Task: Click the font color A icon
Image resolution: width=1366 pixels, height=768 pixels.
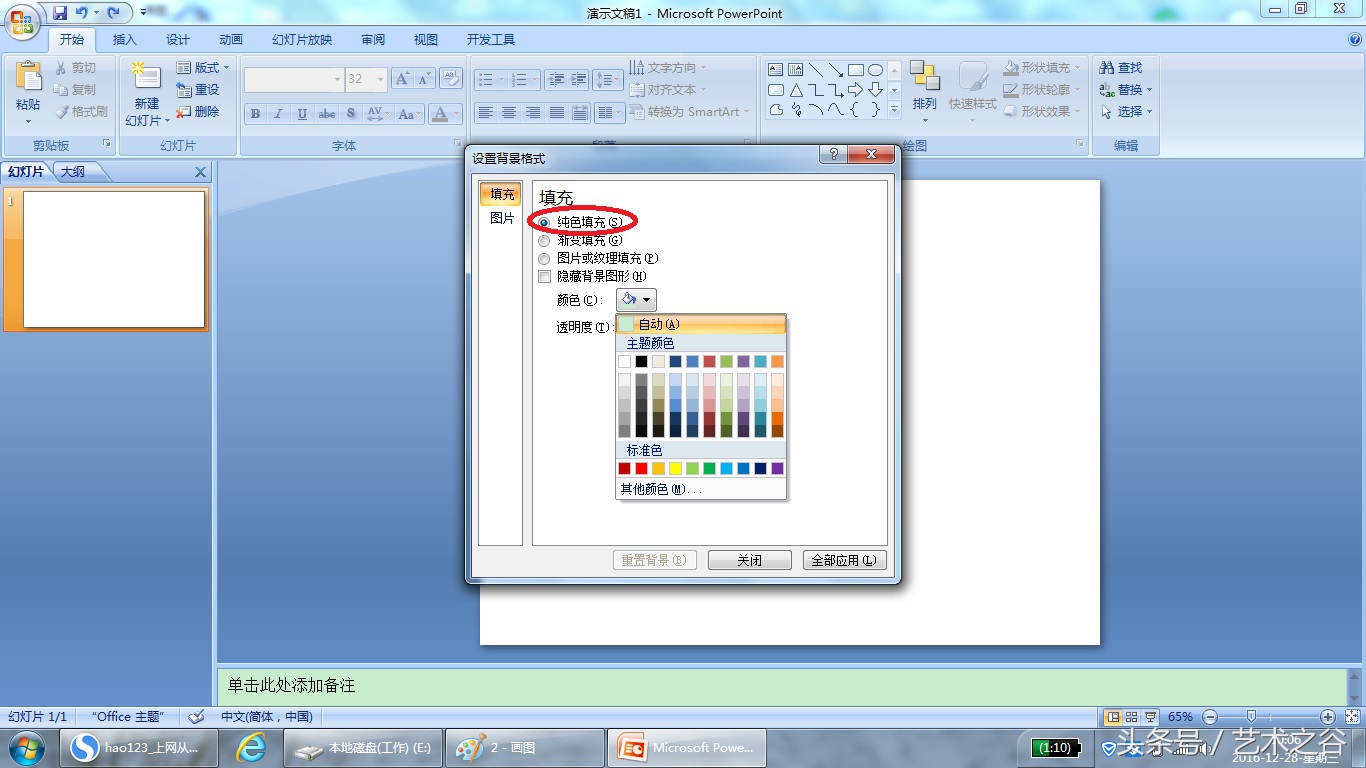Action: [x=439, y=114]
